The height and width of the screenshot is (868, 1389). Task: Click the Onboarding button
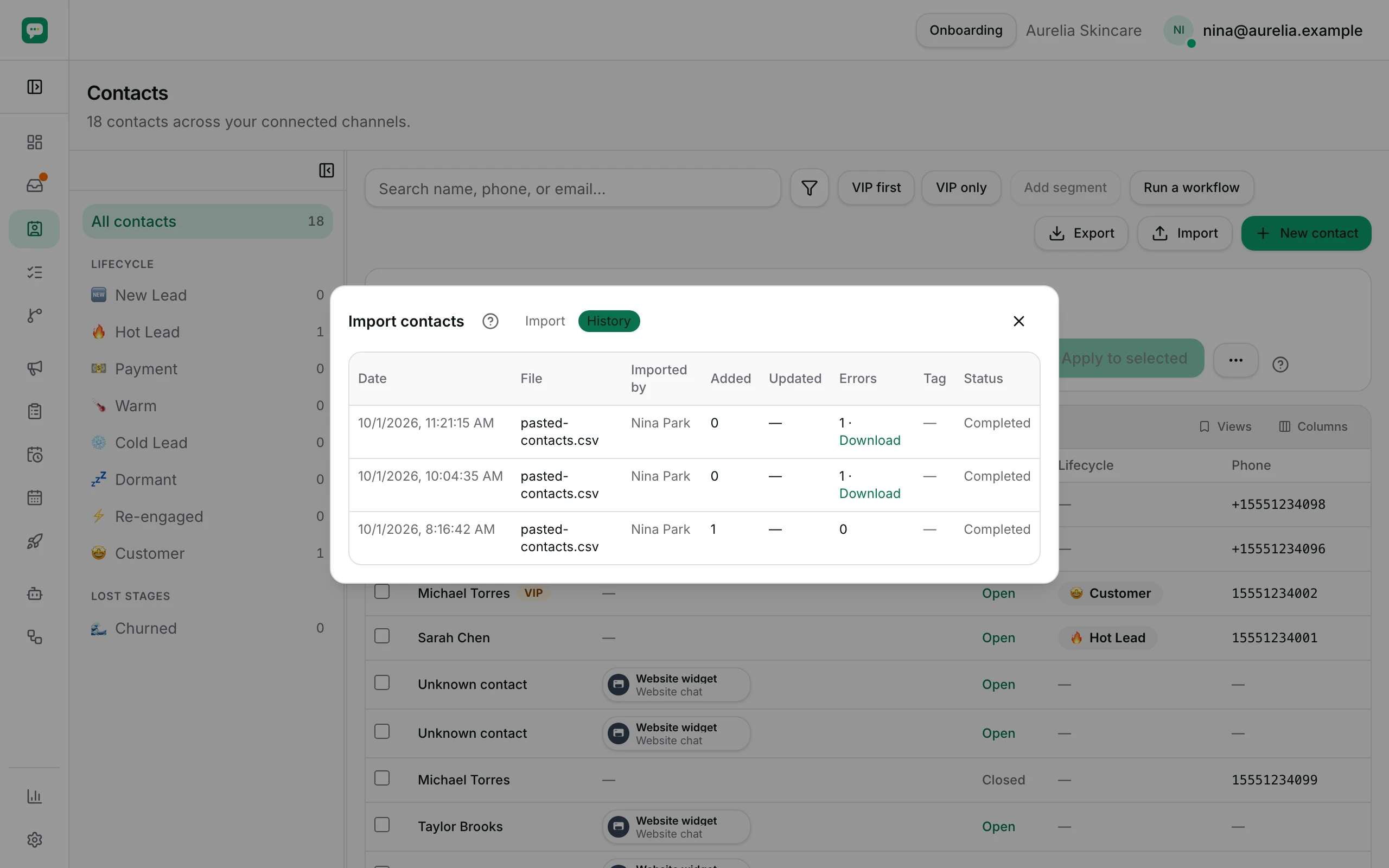click(966, 30)
